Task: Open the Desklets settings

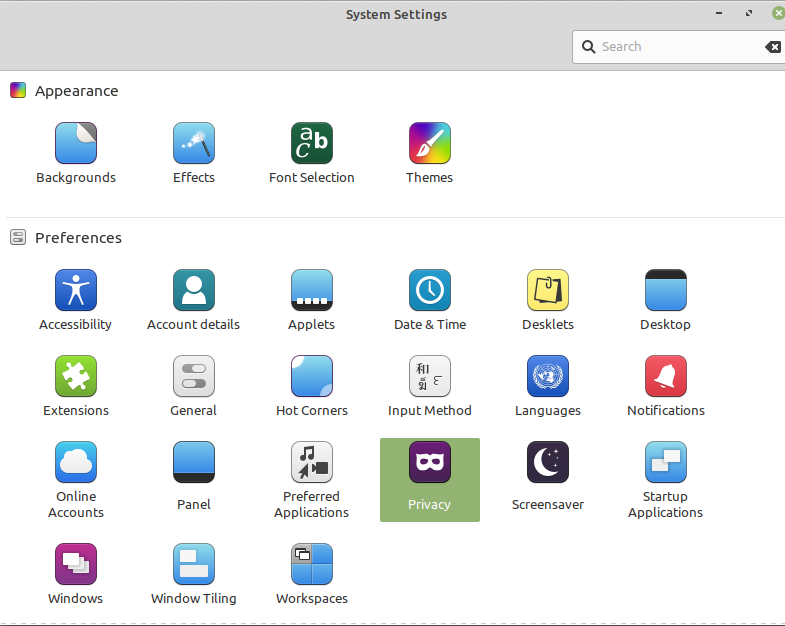Action: [548, 291]
